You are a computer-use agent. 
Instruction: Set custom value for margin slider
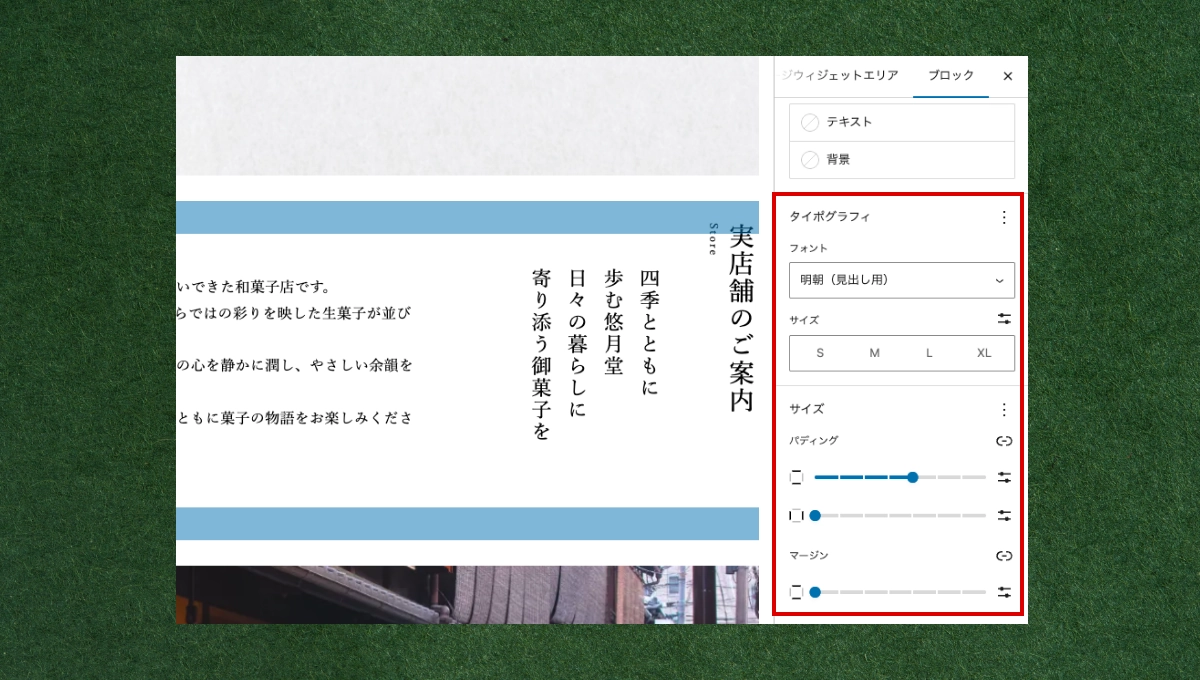pos(1004,592)
